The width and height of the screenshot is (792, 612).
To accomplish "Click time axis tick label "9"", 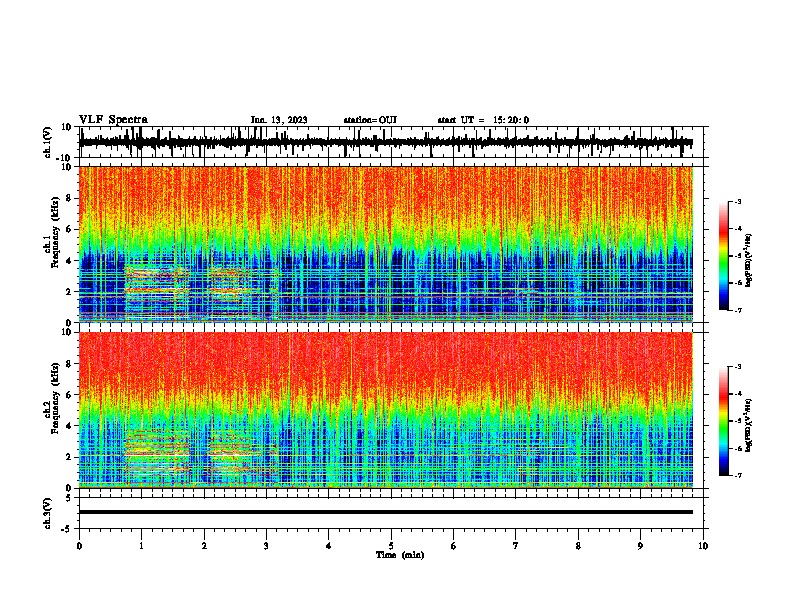I will point(640,546).
